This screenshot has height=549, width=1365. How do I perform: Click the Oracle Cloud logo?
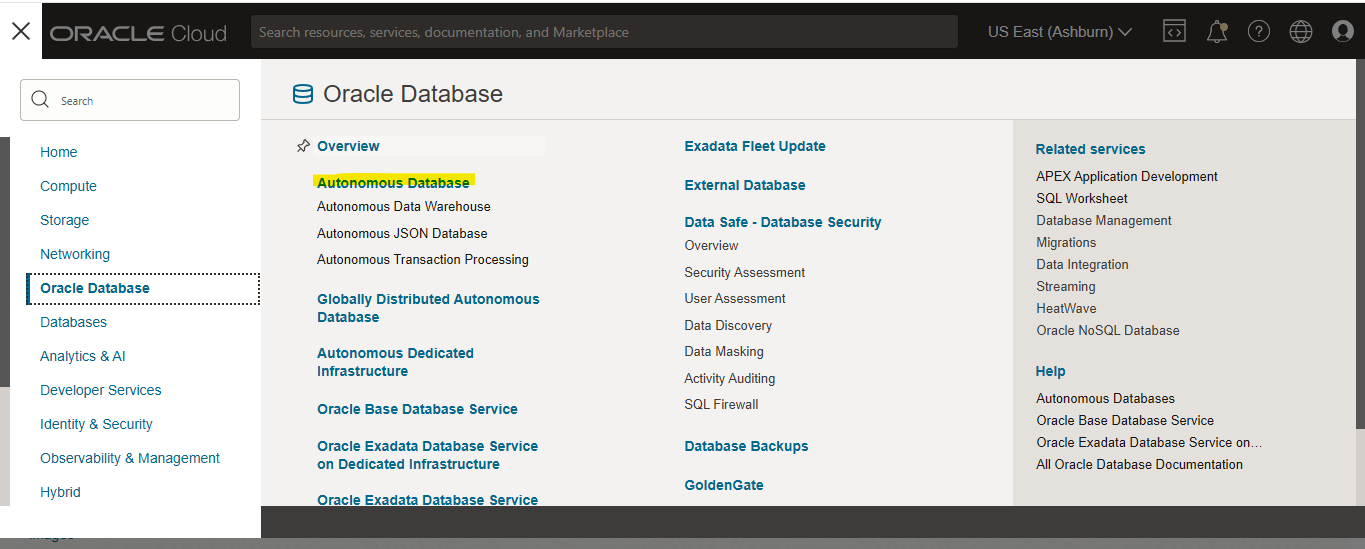[x=138, y=33]
